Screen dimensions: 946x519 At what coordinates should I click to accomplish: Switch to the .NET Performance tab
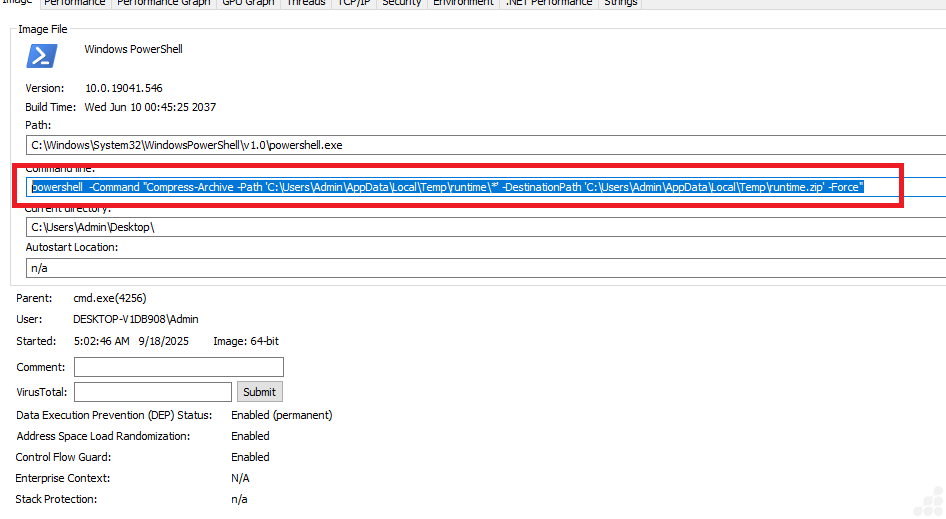(548, 3)
